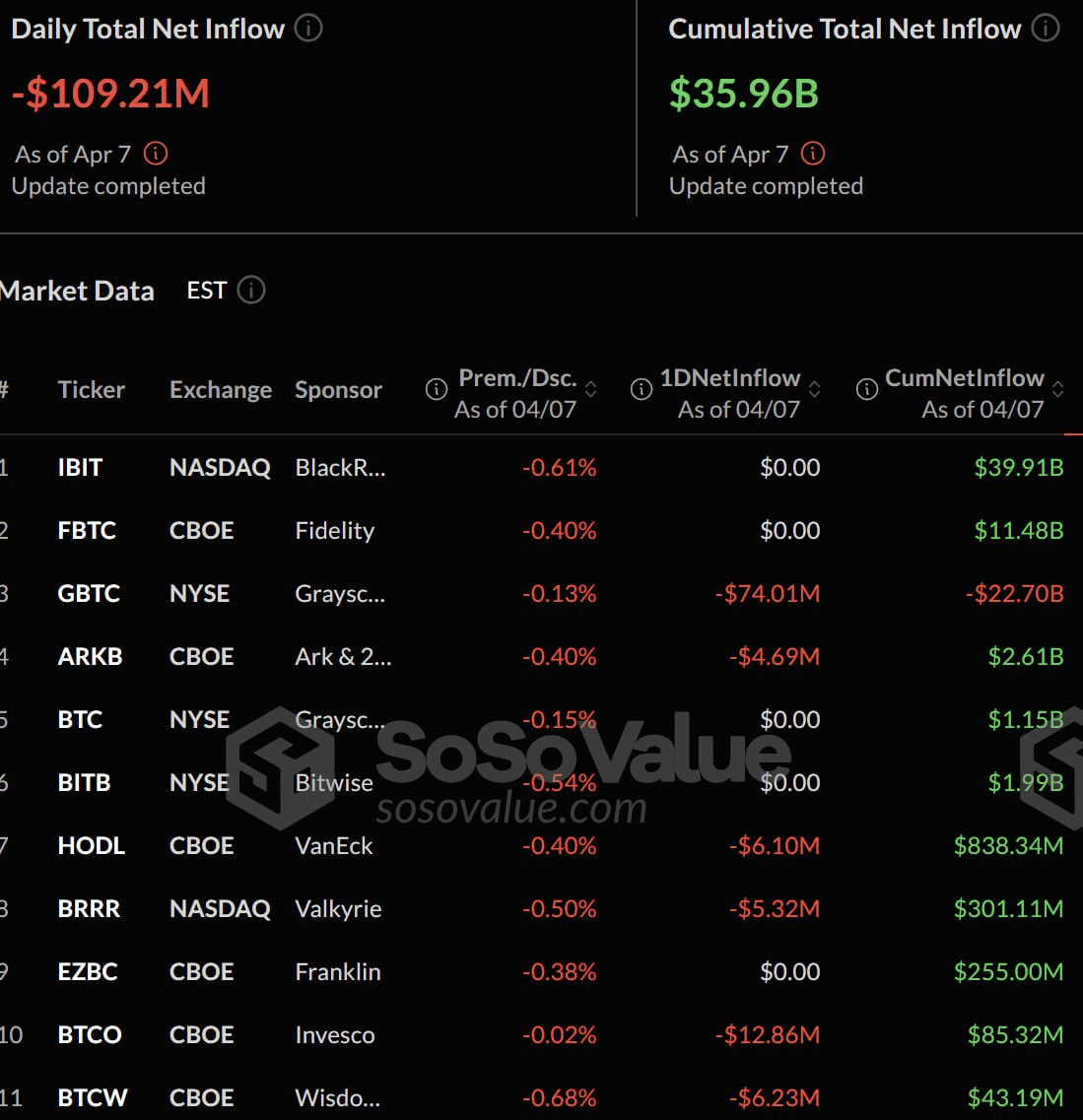This screenshot has width=1083, height=1120.
Task: Select the FBTC table row
Action: click(542, 530)
